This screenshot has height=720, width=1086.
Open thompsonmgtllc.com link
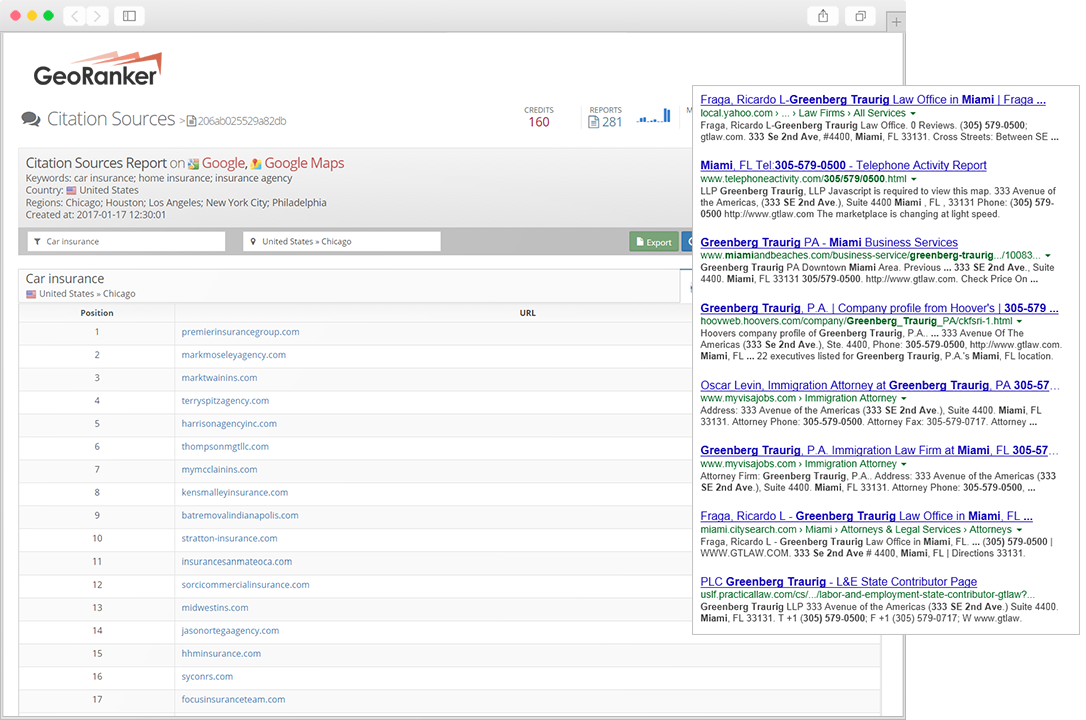pos(225,447)
